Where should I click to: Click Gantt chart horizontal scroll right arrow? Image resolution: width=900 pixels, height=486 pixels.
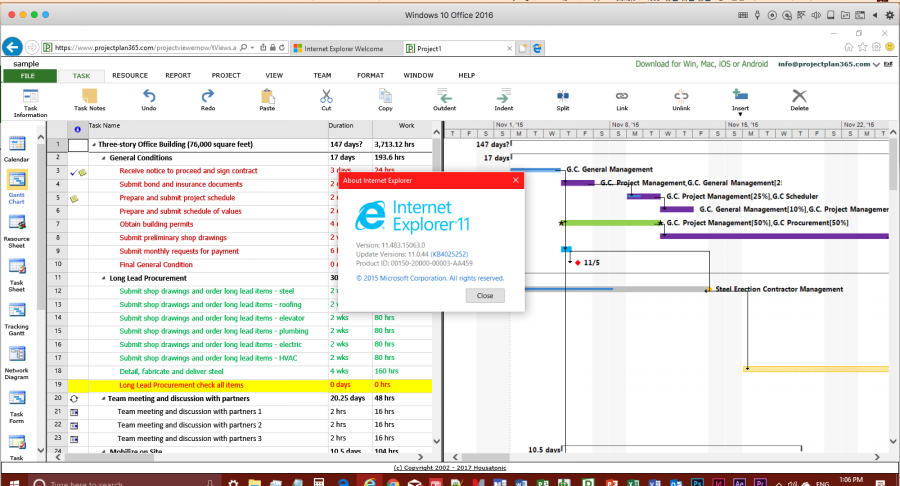(876, 457)
